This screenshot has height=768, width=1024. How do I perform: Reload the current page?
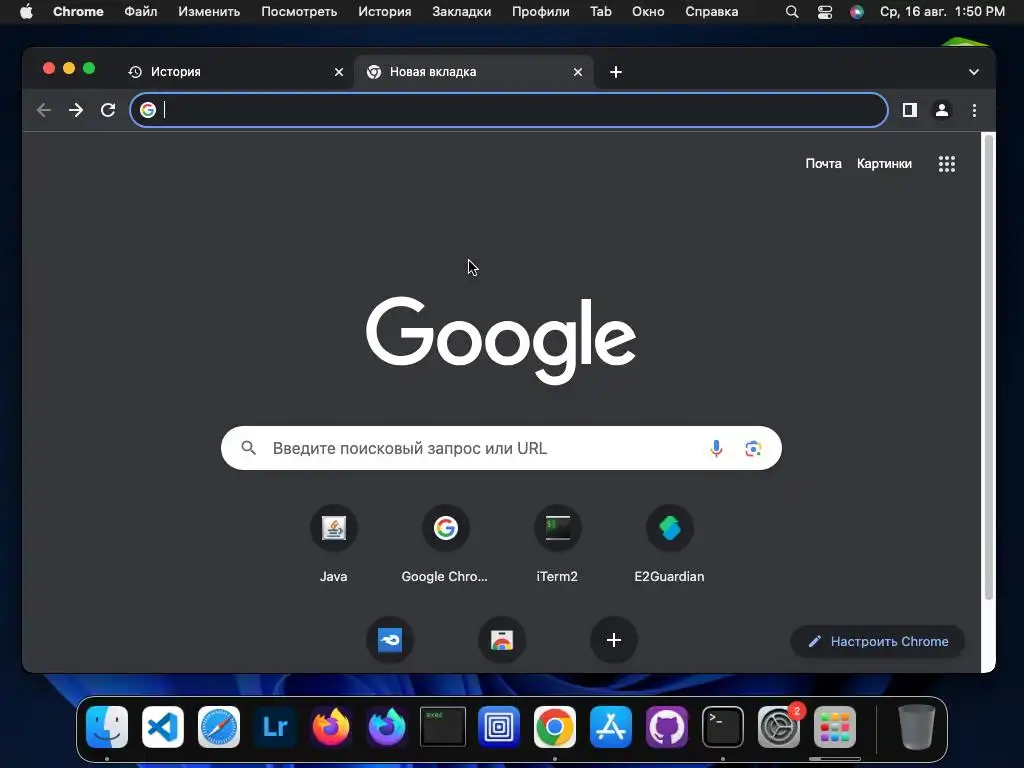(108, 110)
